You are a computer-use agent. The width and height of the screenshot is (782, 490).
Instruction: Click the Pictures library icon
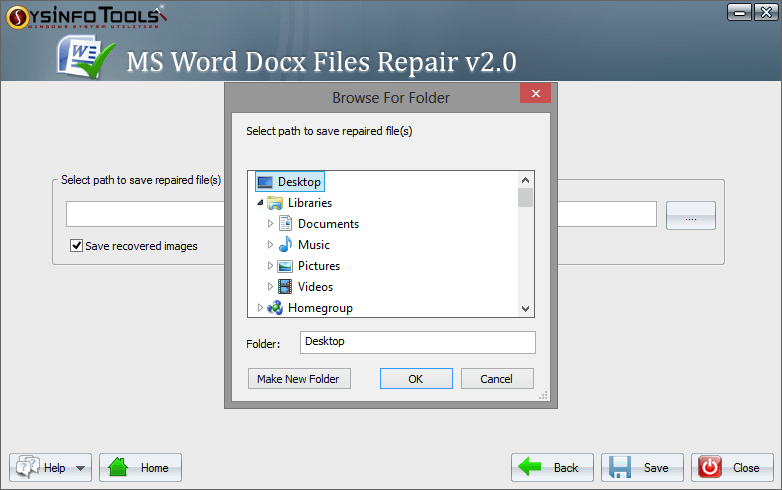pos(285,266)
